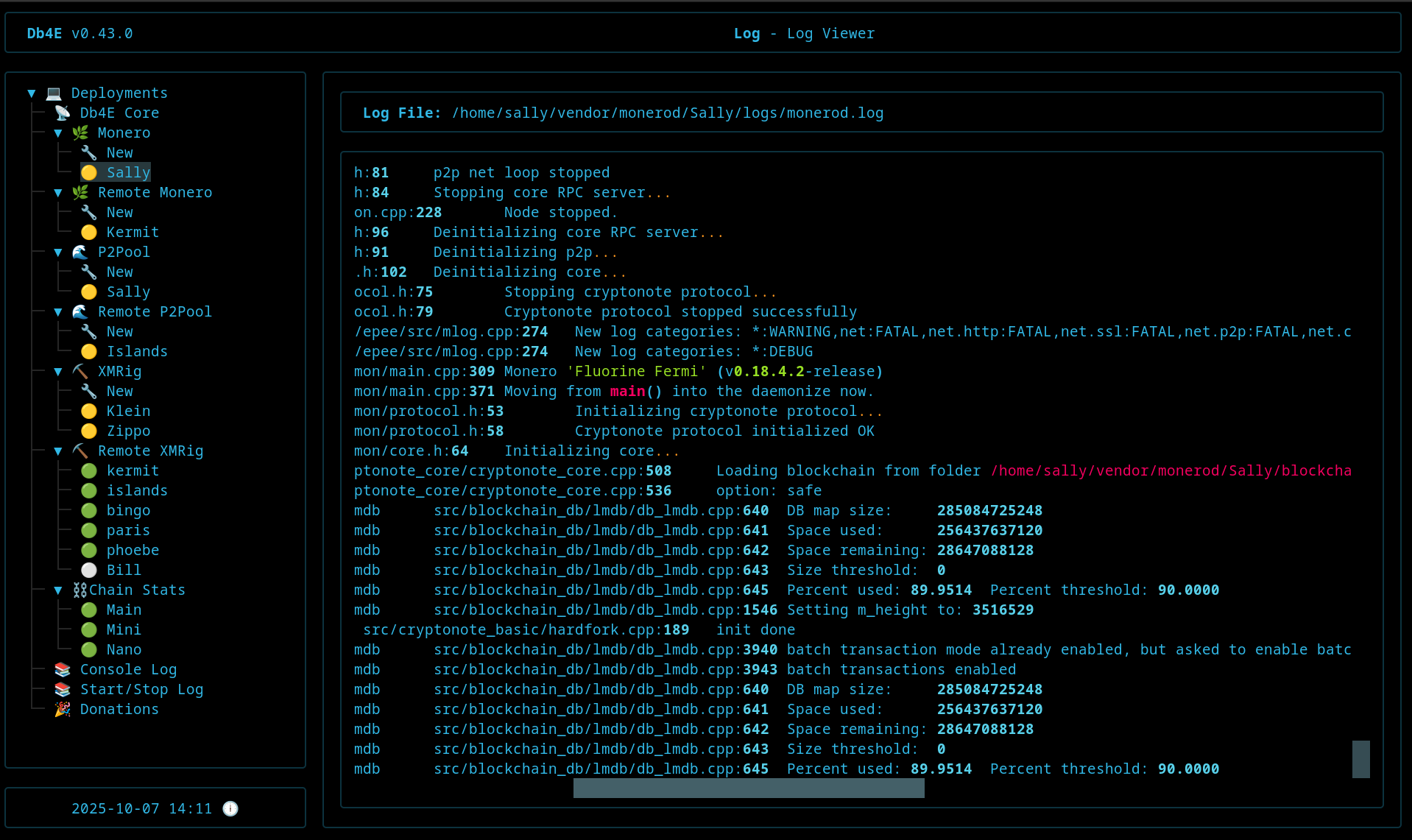Collapse the Remote XMRig branch

click(x=58, y=451)
